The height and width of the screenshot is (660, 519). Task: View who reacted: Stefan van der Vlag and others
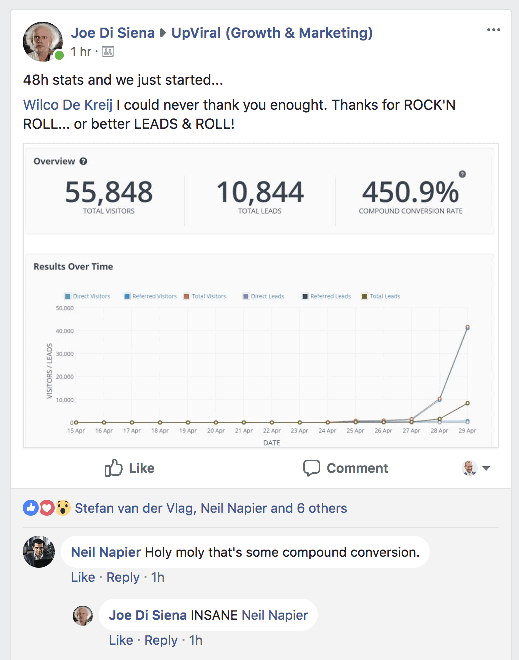tap(211, 508)
